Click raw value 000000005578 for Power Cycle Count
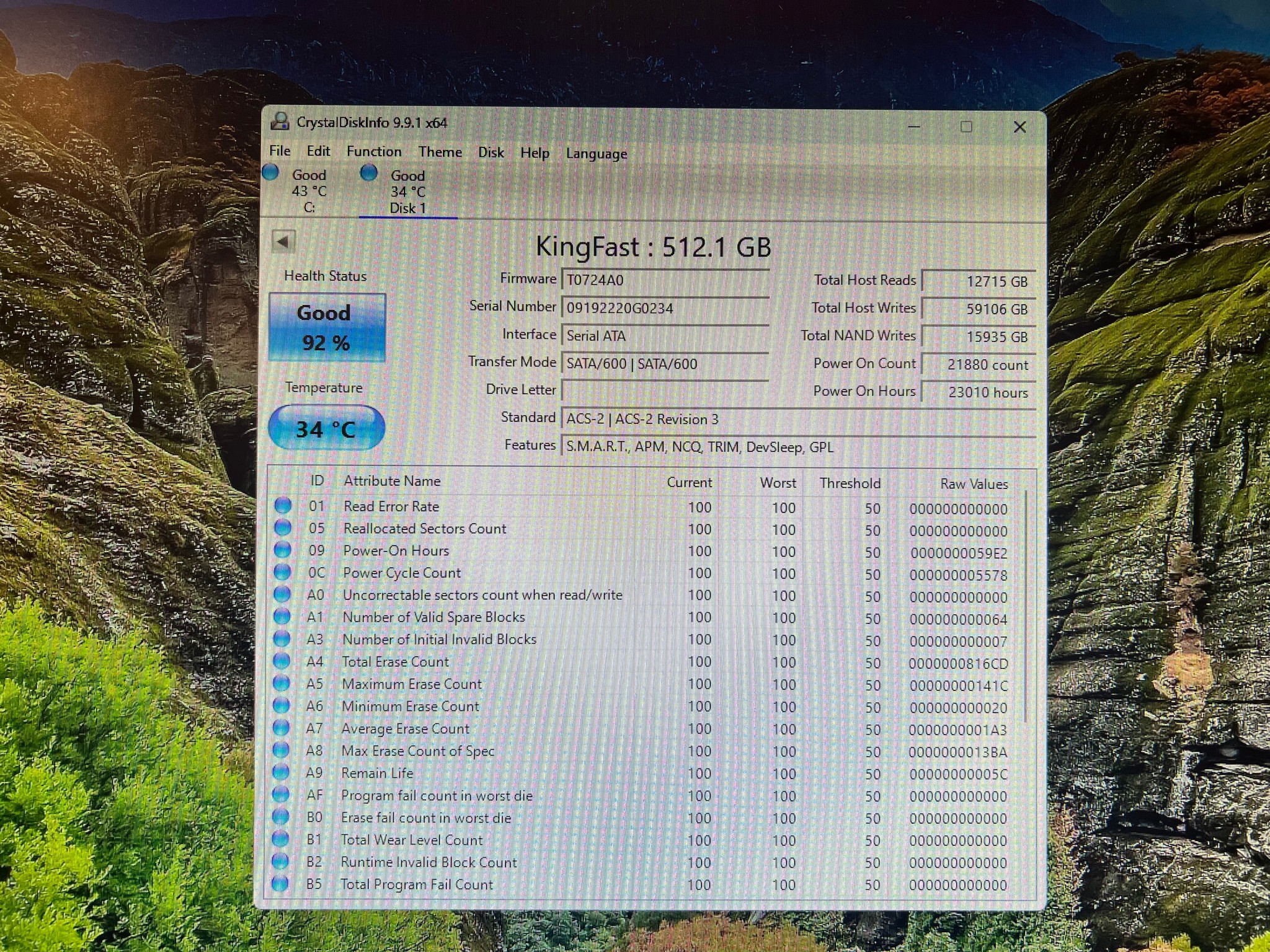Screen dimensions: 1270x952 click(x=959, y=576)
